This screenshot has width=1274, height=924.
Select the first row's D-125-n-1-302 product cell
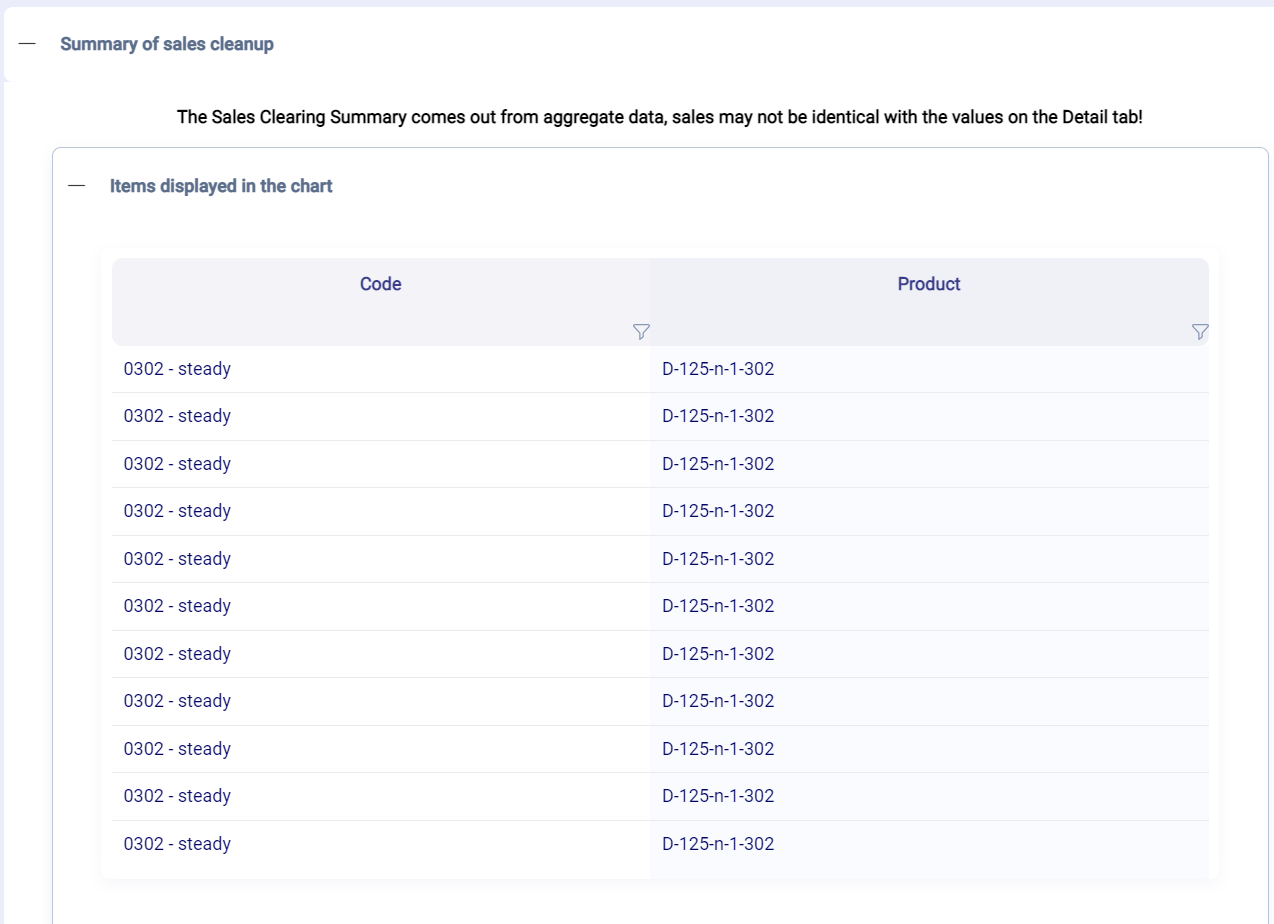coord(718,369)
